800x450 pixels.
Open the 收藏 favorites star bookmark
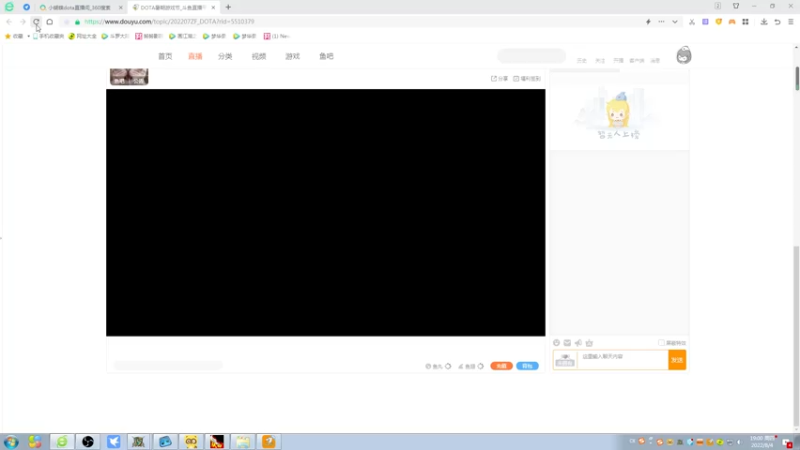coord(14,36)
